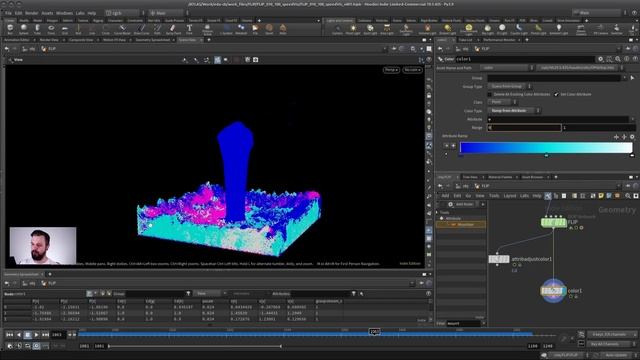Switch to the Performance Monitor tab
The width and height of the screenshot is (640, 360).
499,40
